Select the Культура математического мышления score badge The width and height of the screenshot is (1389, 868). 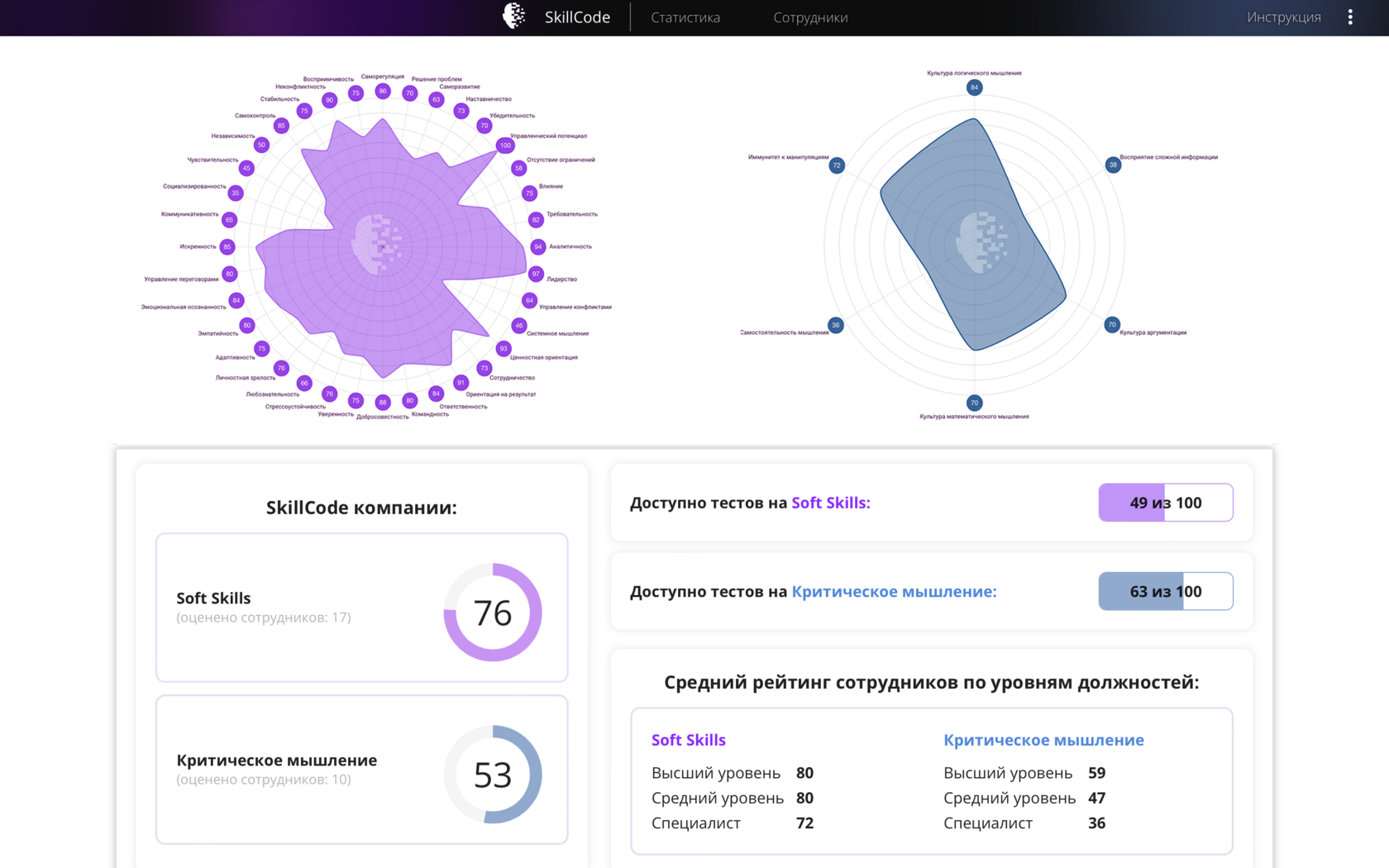(974, 403)
